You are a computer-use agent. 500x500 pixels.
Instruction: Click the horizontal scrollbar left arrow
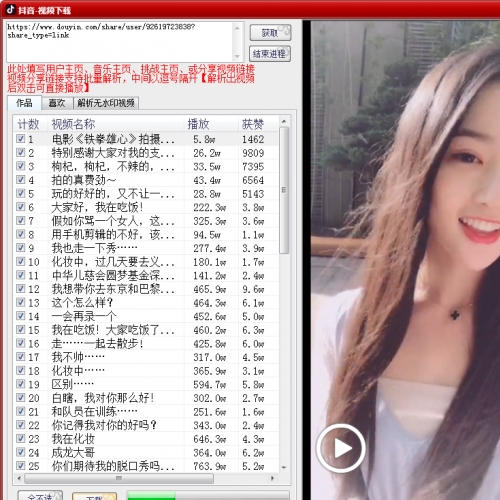pyautogui.click(x=19, y=479)
